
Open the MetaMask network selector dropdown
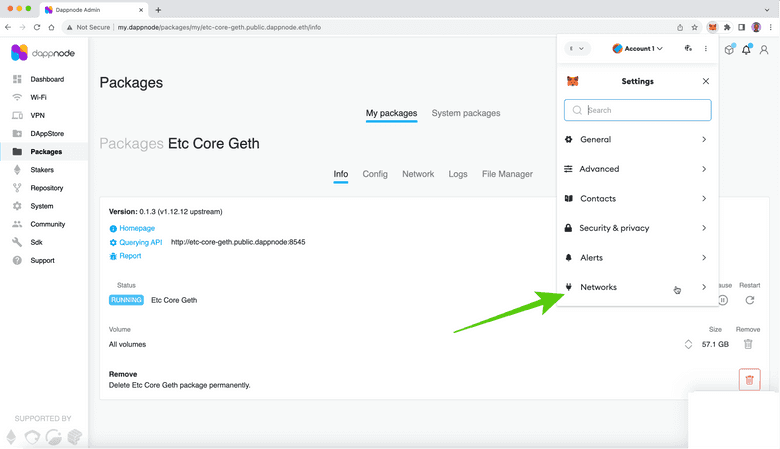577,48
